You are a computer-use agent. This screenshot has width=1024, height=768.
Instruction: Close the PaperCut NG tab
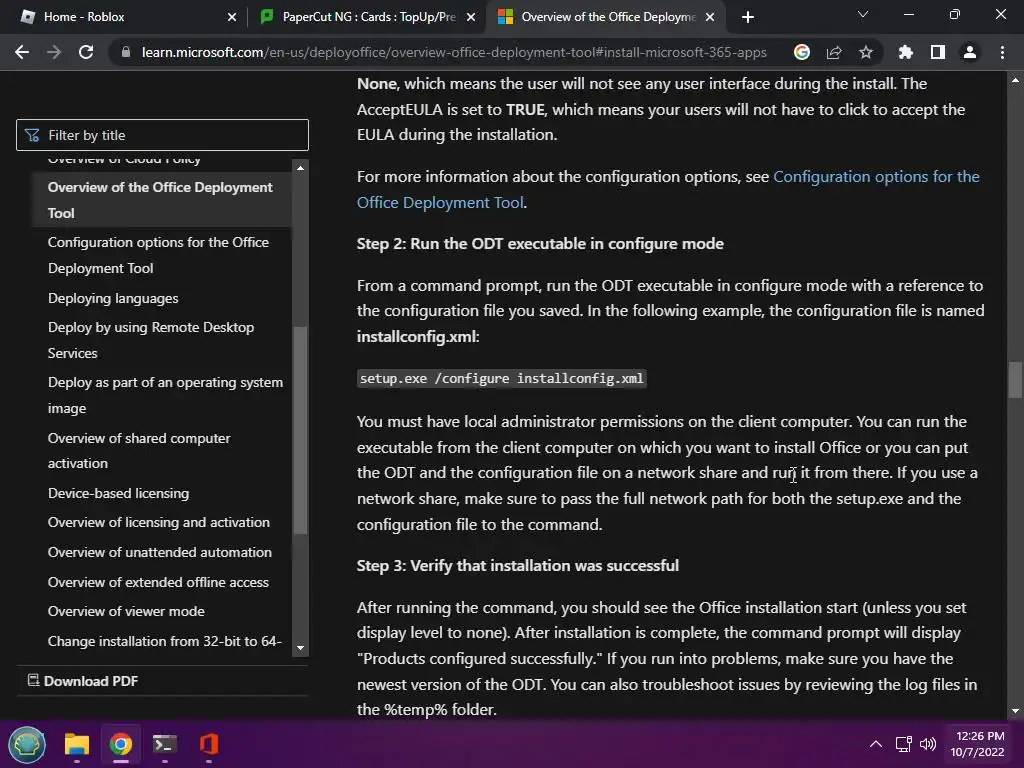point(471,17)
